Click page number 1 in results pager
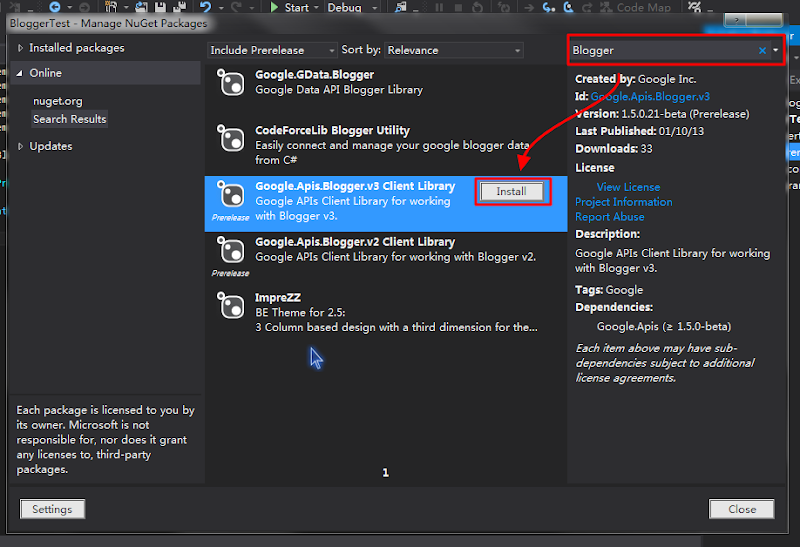The width and height of the screenshot is (800, 547). click(386, 473)
